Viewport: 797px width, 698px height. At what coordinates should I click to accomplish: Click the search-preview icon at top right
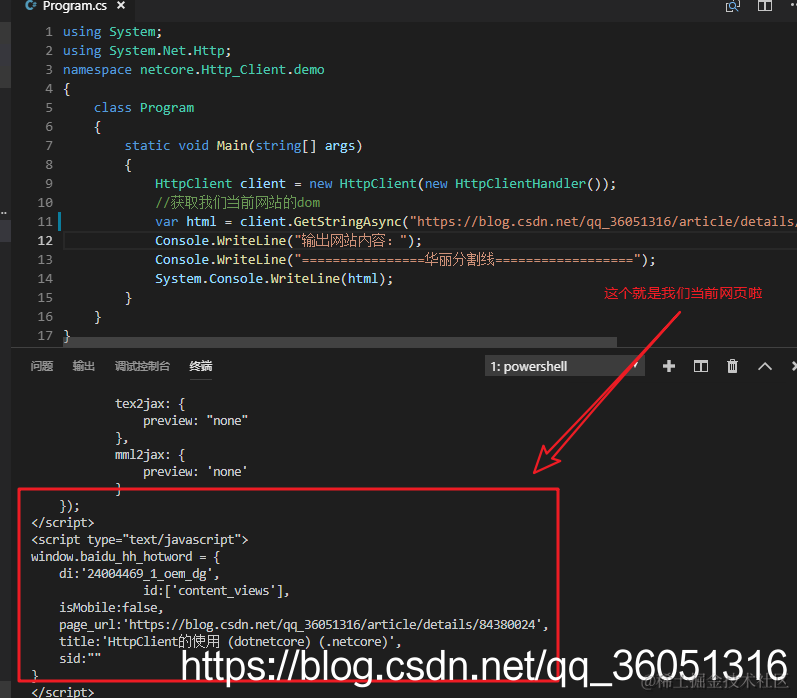click(x=732, y=6)
